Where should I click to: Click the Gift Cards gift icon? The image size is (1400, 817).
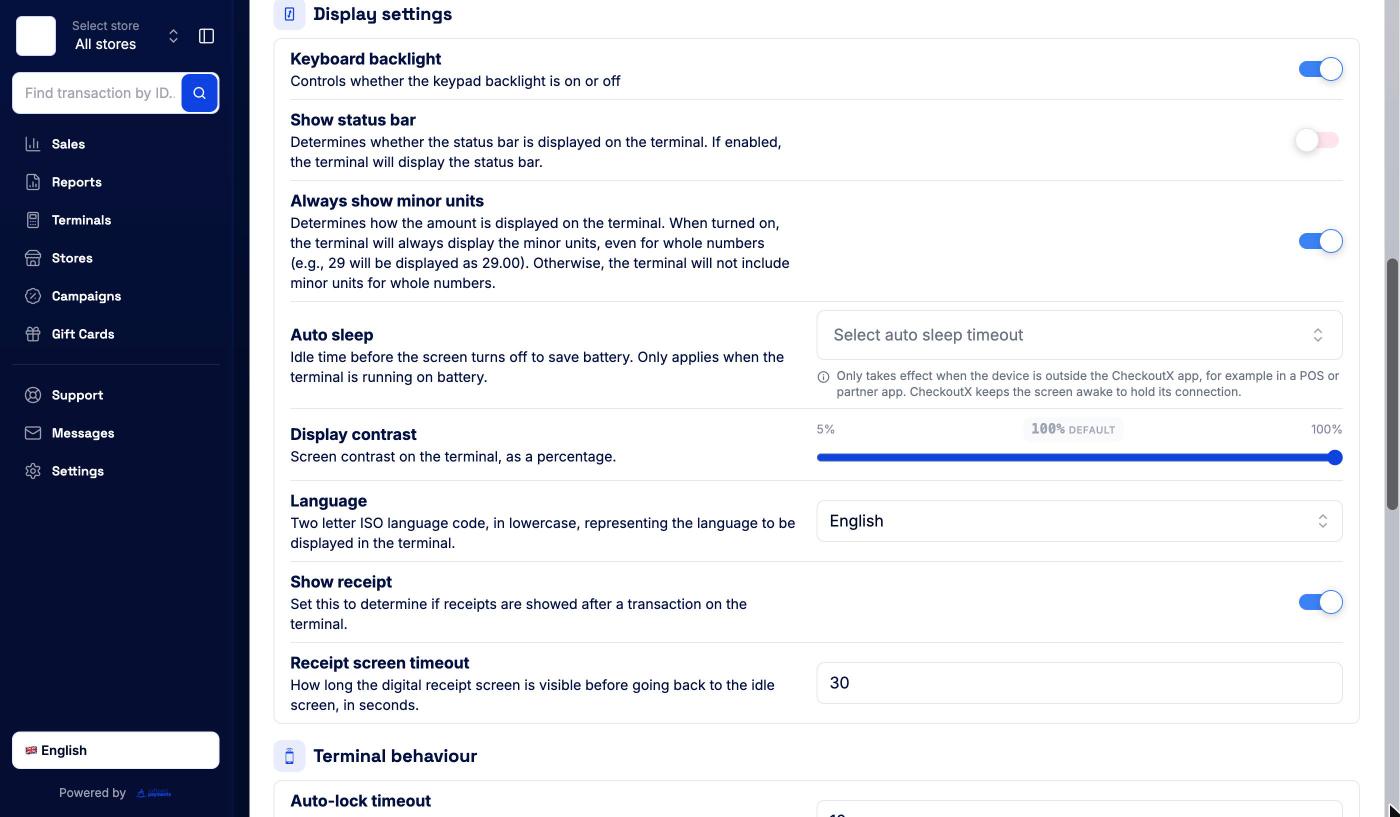click(x=33, y=334)
